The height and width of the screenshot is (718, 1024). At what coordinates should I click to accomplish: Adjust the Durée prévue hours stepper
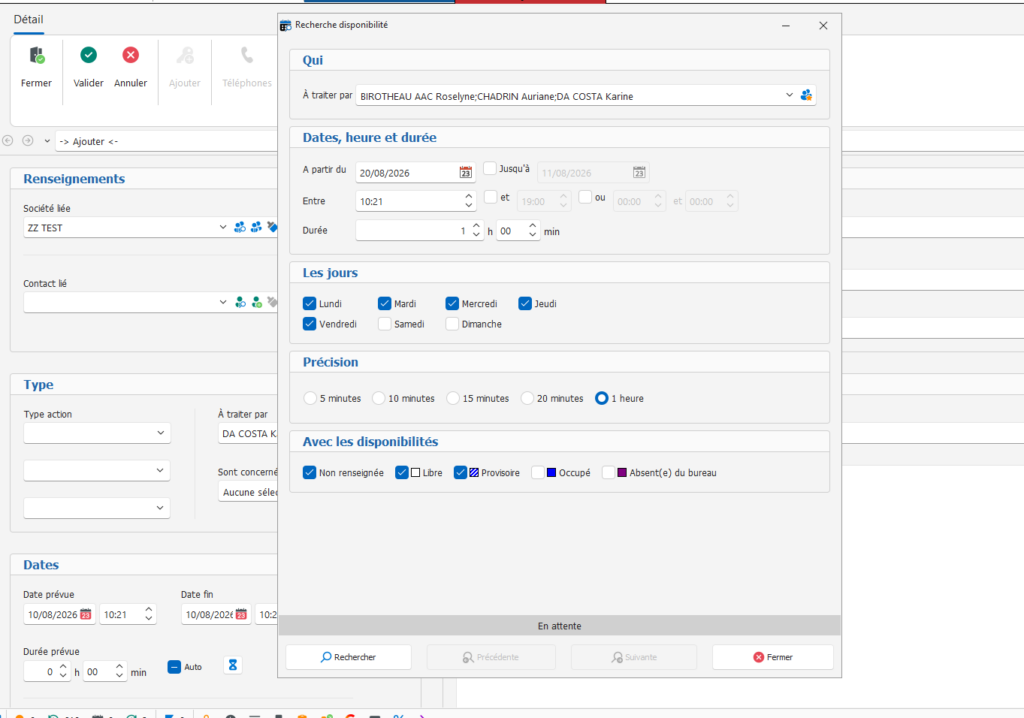[63, 671]
